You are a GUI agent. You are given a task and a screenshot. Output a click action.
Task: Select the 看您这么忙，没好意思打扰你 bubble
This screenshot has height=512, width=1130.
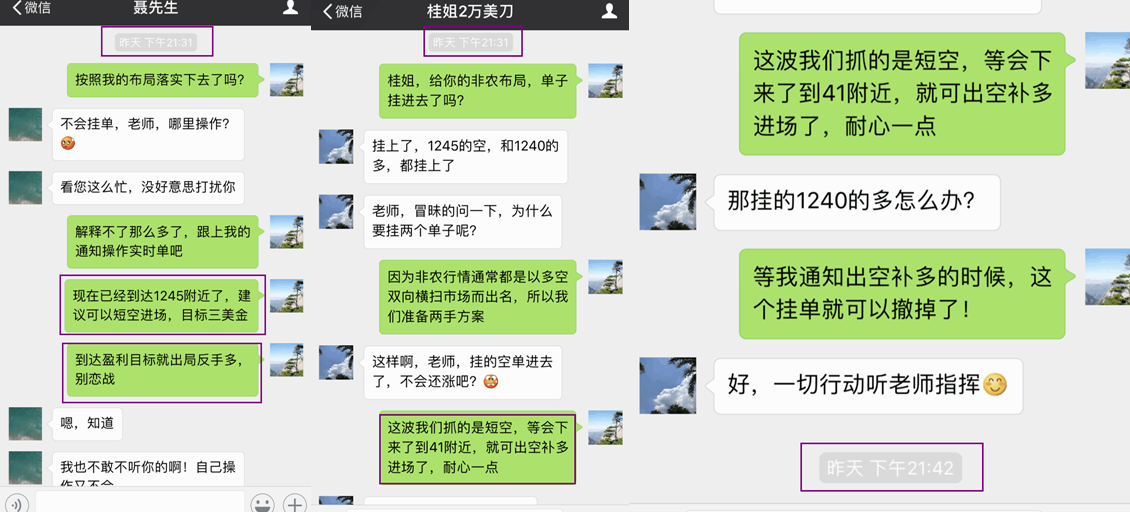148,187
